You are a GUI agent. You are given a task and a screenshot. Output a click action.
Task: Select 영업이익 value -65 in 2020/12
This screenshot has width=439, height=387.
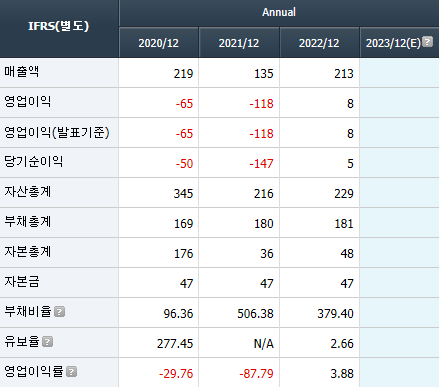[184, 104]
